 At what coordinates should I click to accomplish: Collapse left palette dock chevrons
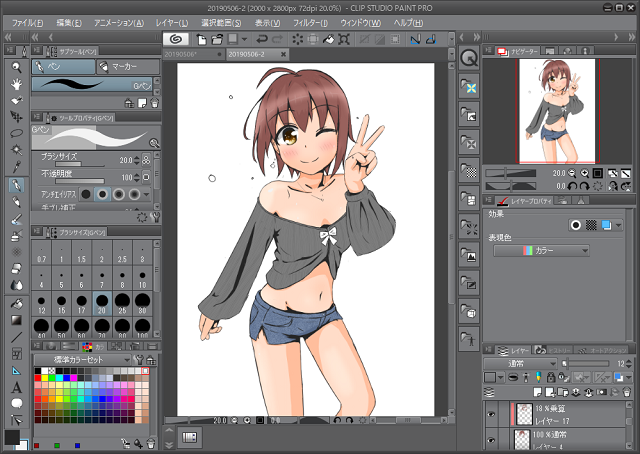point(8,37)
